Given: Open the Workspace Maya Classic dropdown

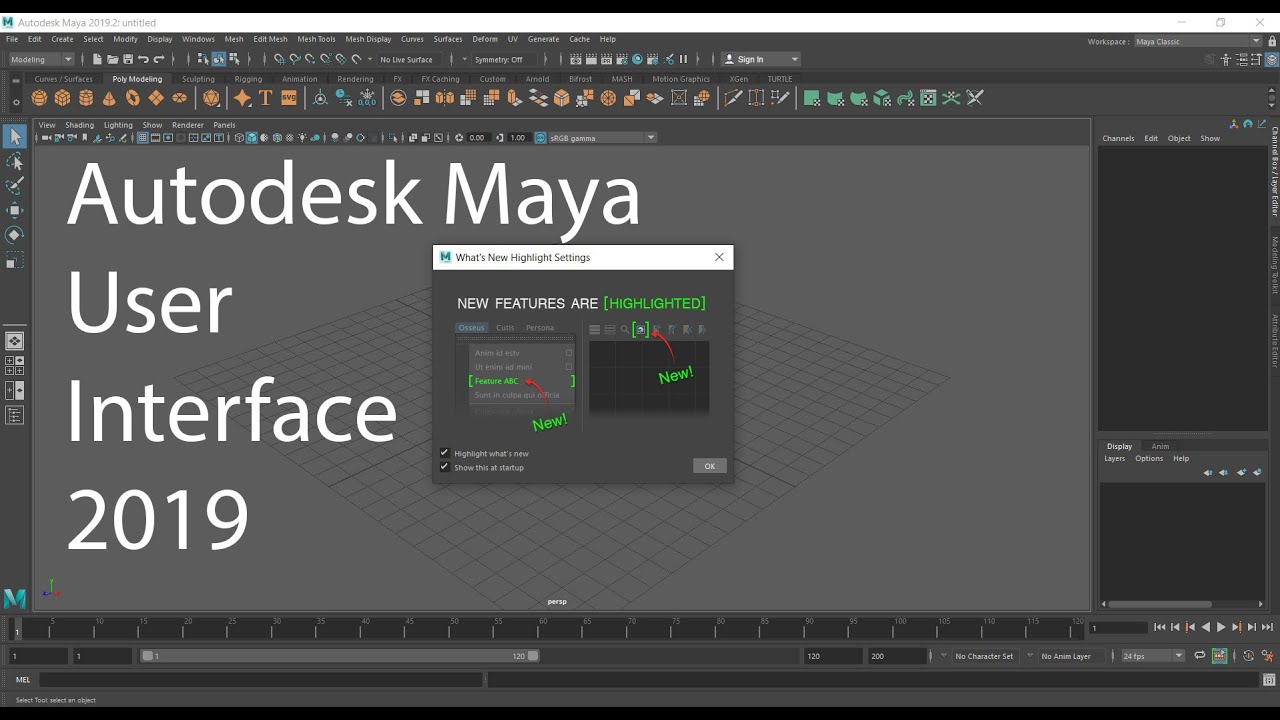Looking at the screenshot, I should point(1198,41).
